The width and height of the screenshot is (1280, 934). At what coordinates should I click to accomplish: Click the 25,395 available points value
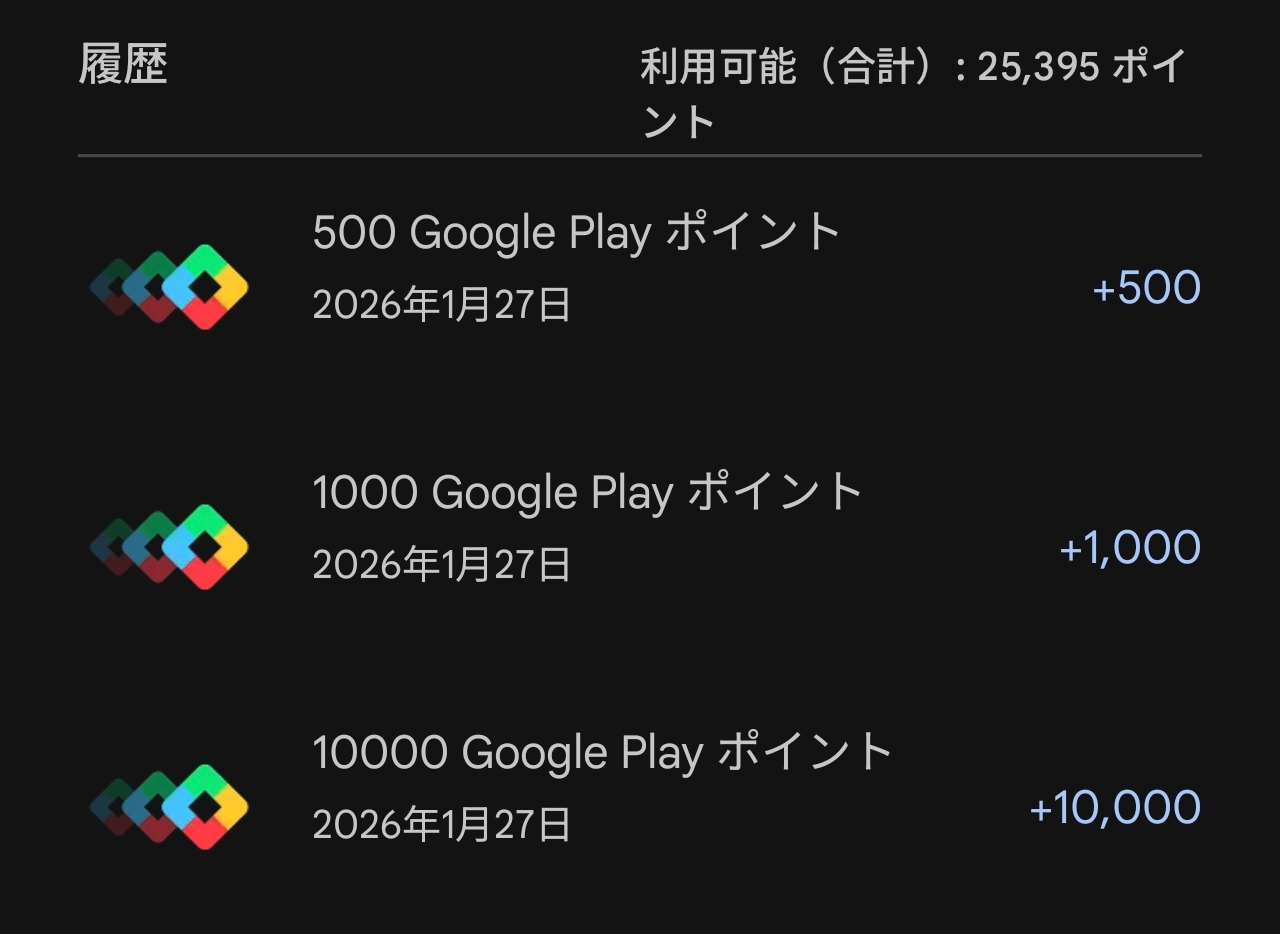click(1038, 68)
